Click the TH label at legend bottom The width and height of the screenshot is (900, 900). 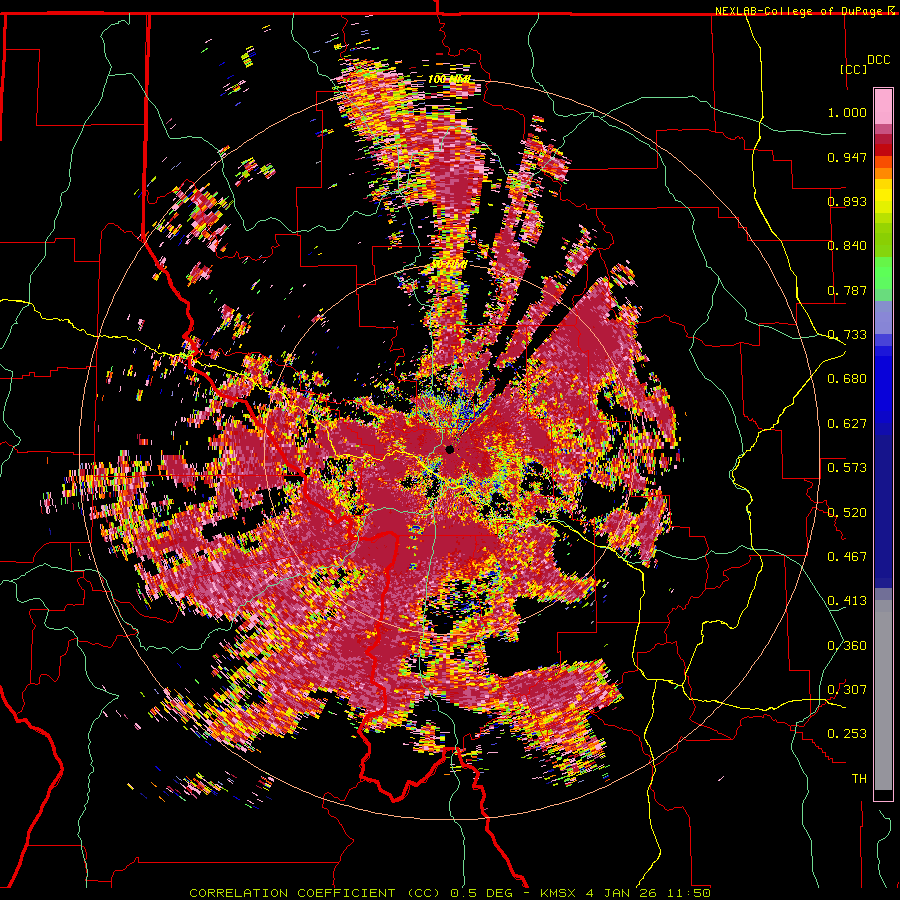(x=859, y=778)
